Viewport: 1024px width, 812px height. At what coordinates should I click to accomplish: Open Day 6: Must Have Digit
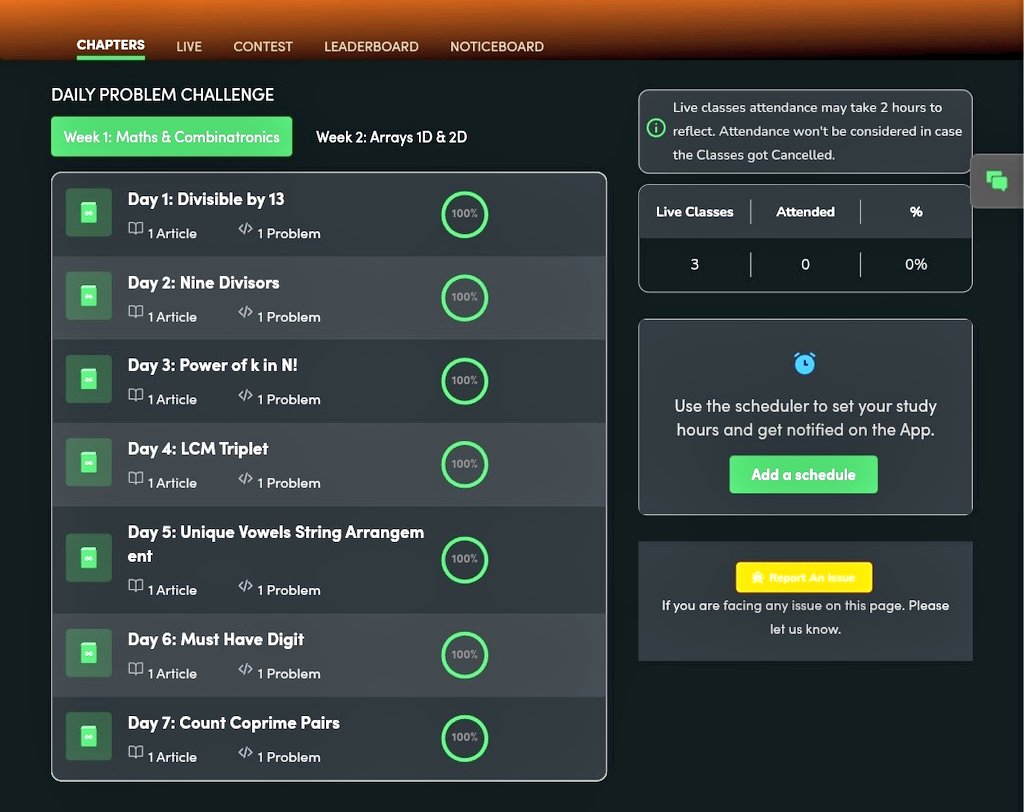[216, 640]
